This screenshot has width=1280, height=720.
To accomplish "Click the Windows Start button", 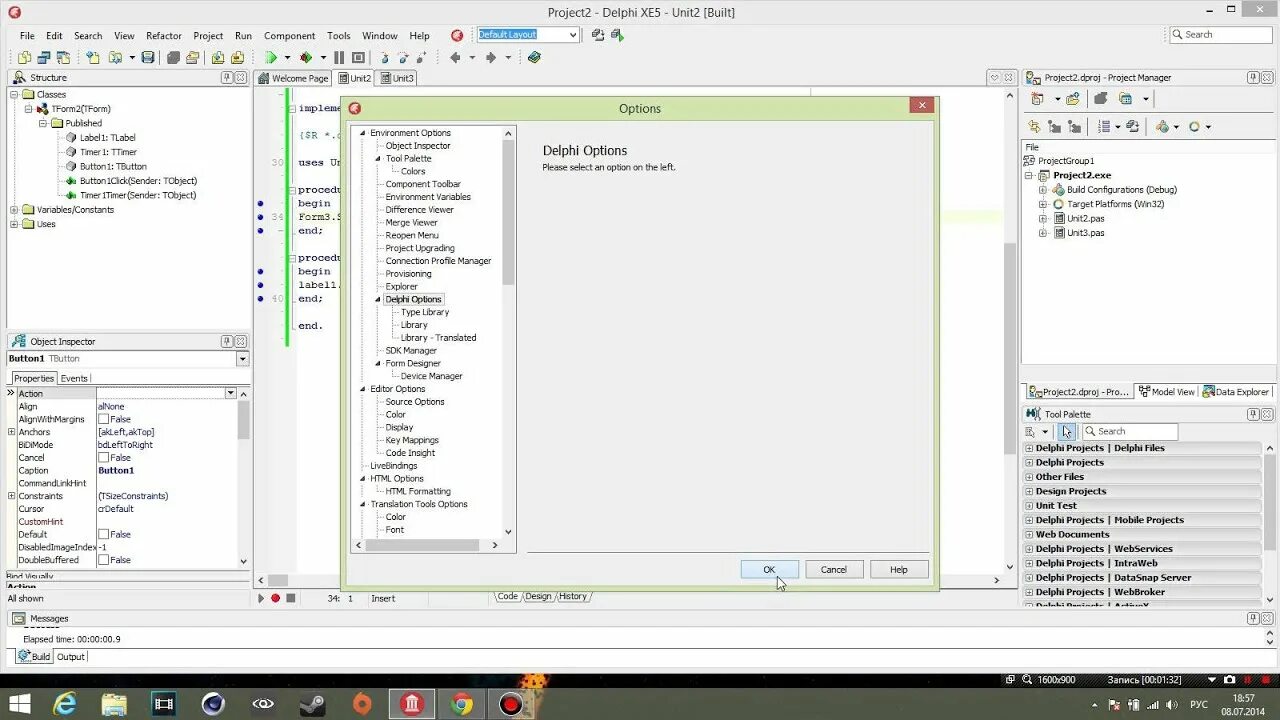I will pyautogui.click(x=19, y=704).
